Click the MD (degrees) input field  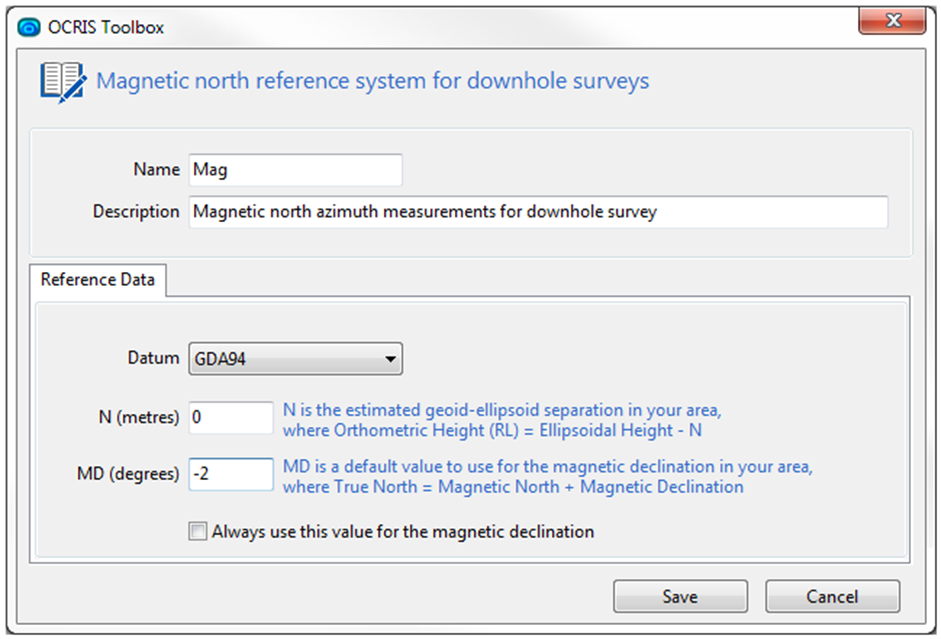coord(231,474)
